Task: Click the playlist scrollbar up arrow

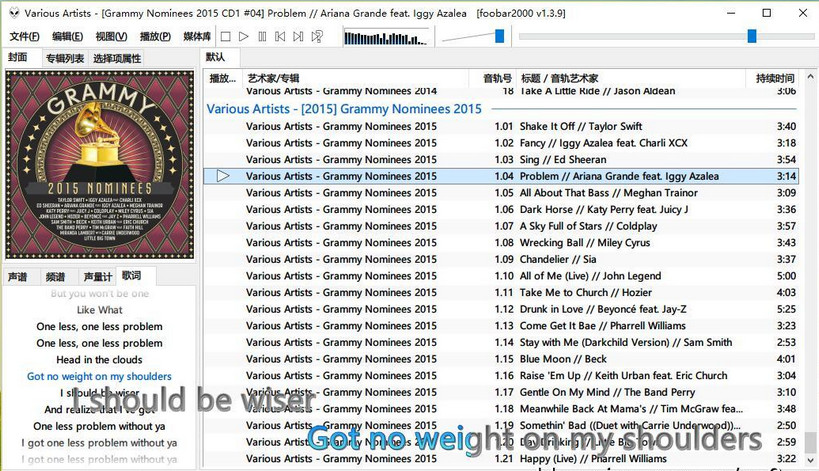Action: click(x=810, y=77)
